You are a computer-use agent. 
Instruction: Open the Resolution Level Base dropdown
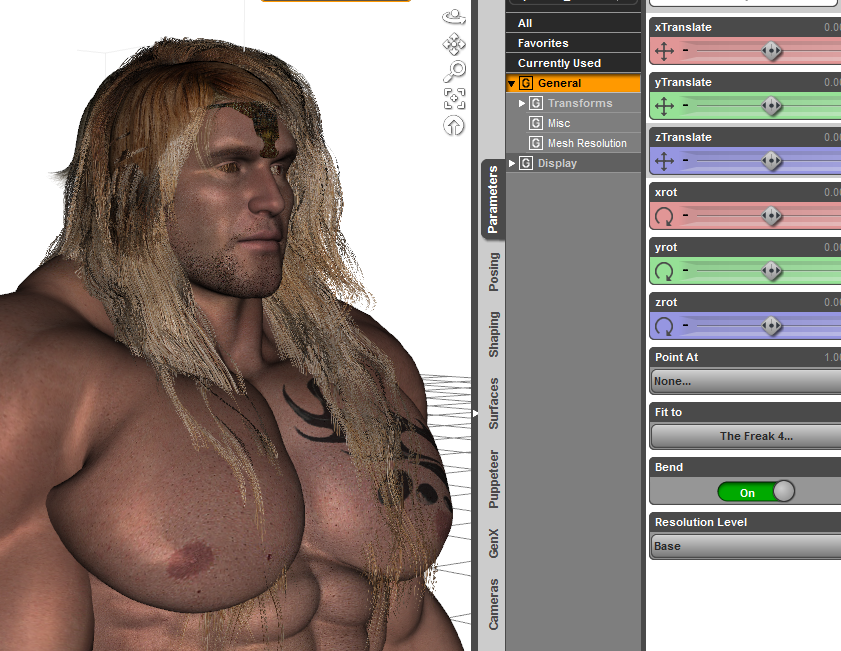point(746,546)
